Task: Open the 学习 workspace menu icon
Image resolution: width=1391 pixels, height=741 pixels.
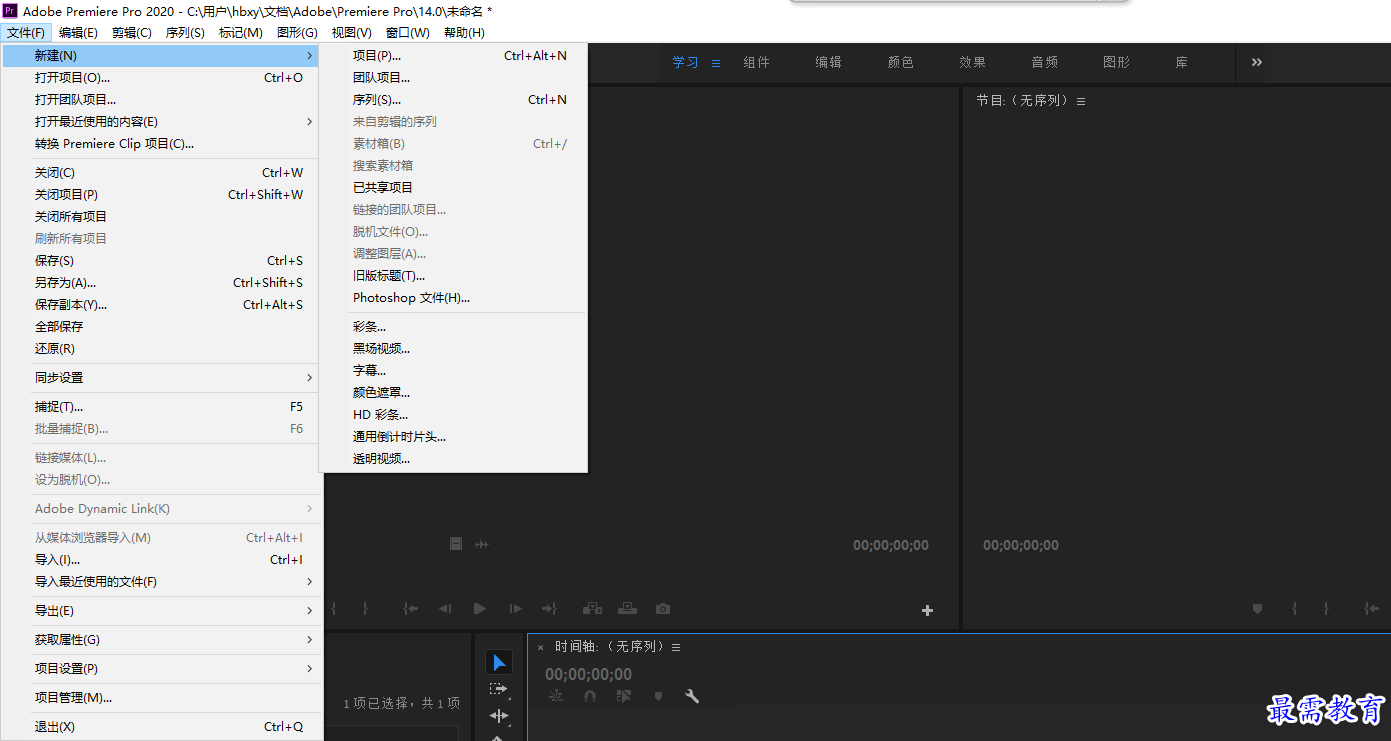Action: [716, 63]
